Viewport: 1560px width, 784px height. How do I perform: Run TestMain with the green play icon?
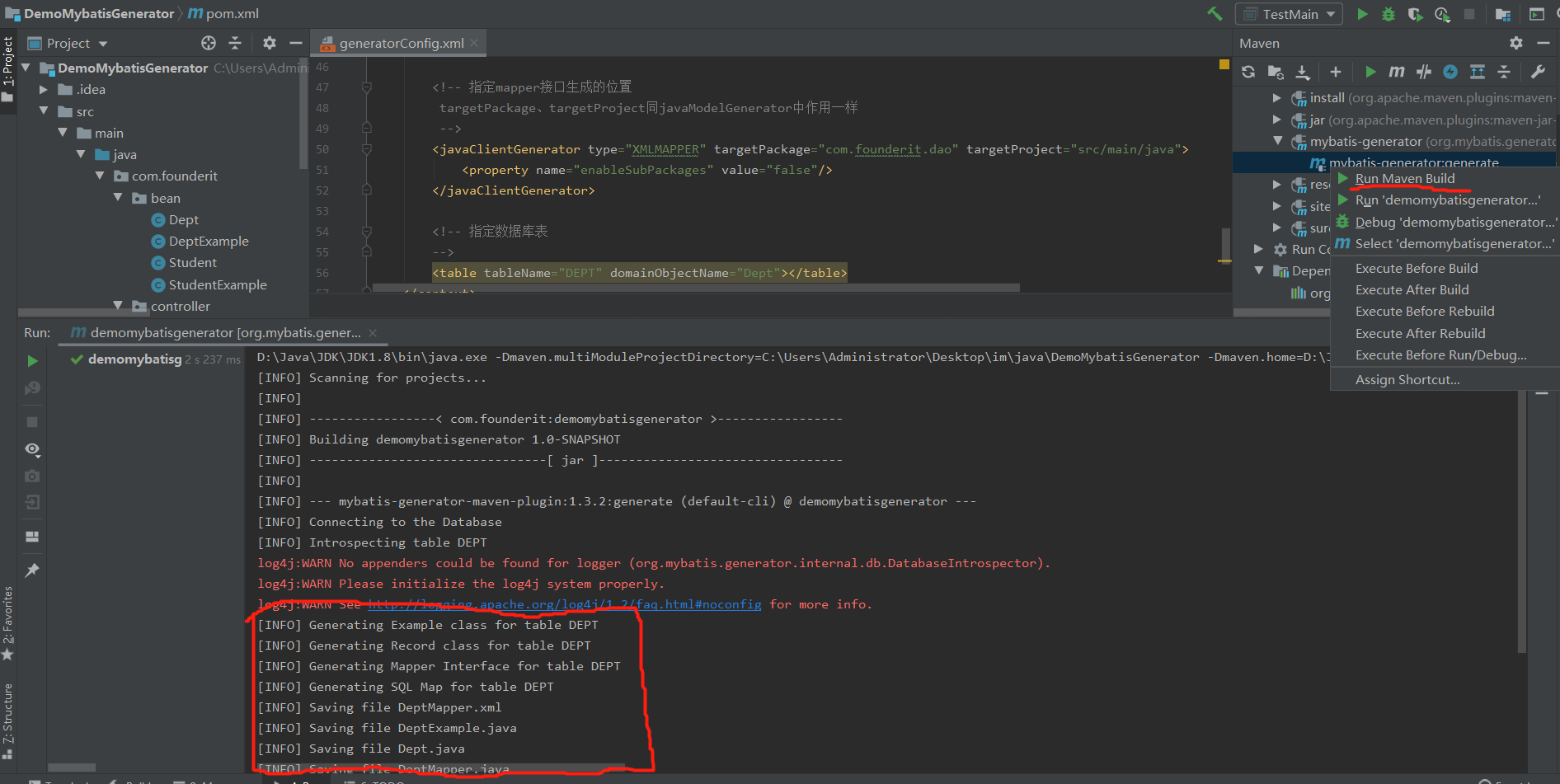pyautogui.click(x=1362, y=14)
